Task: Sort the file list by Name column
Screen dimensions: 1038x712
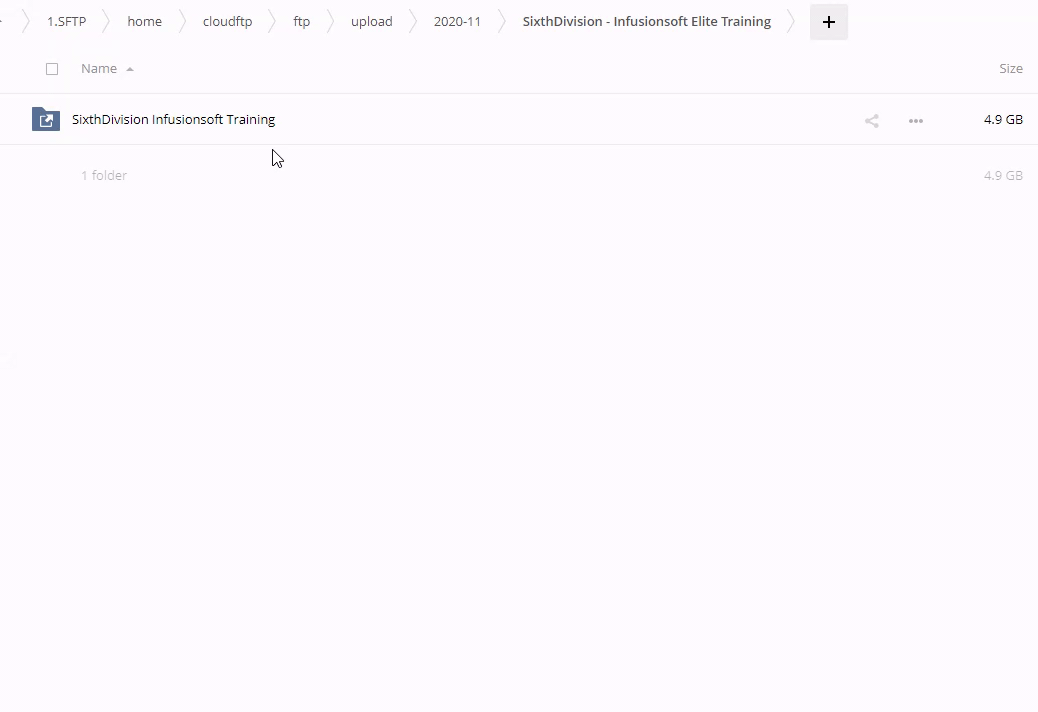Action: [x=99, y=68]
